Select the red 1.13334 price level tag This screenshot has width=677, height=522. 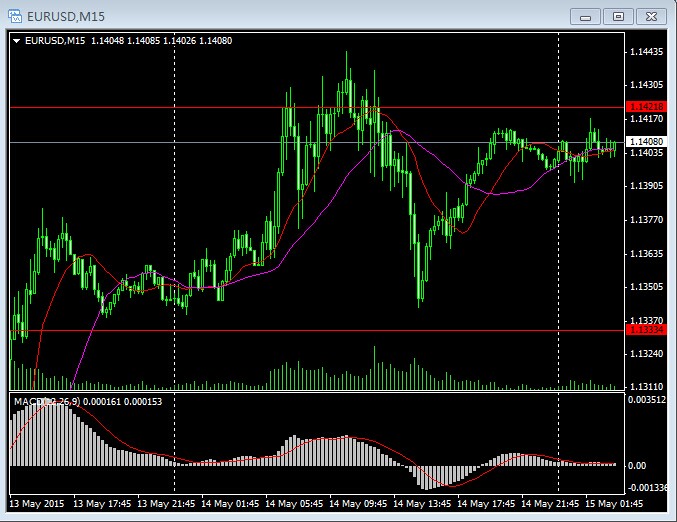pyautogui.click(x=645, y=330)
